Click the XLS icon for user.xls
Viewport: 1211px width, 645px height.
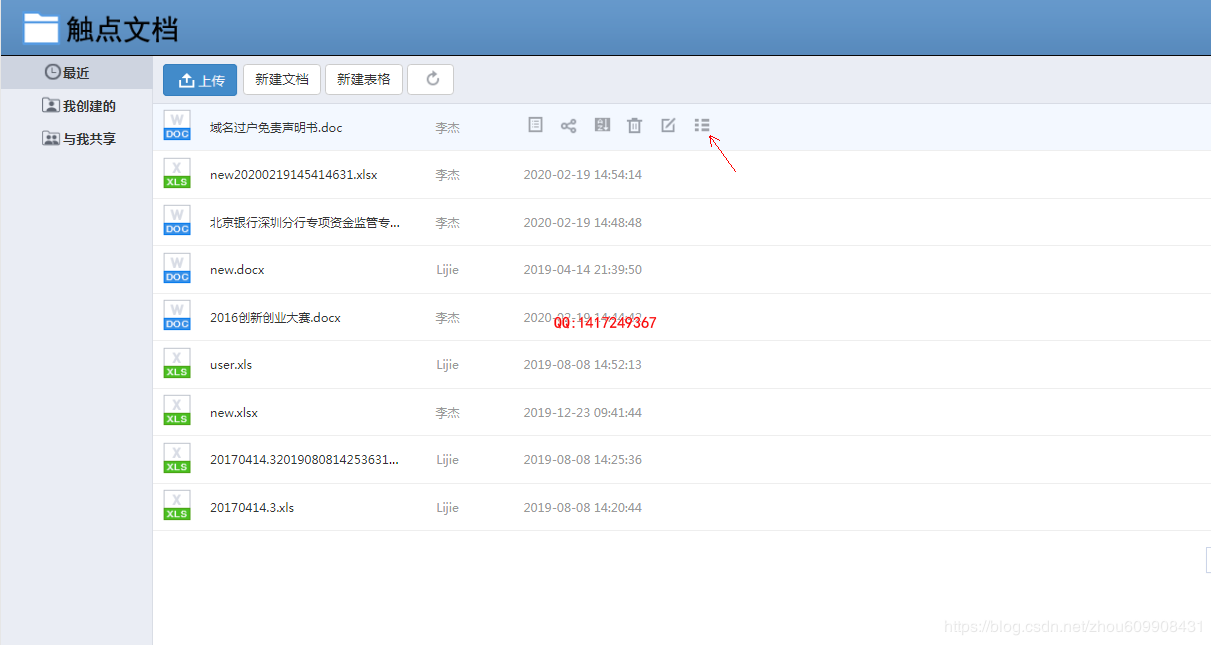[x=177, y=364]
